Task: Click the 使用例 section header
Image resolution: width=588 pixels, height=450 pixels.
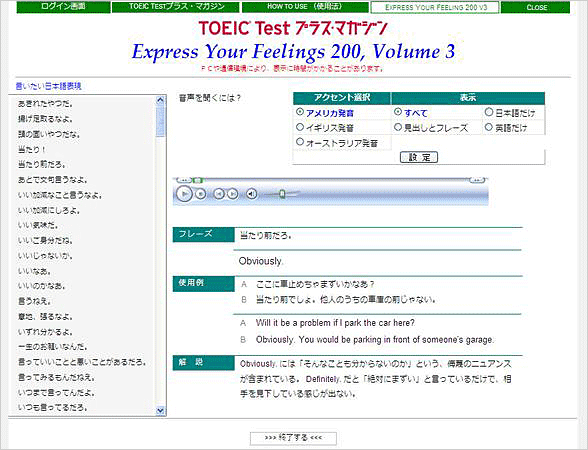Action: [x=204, y=283]
